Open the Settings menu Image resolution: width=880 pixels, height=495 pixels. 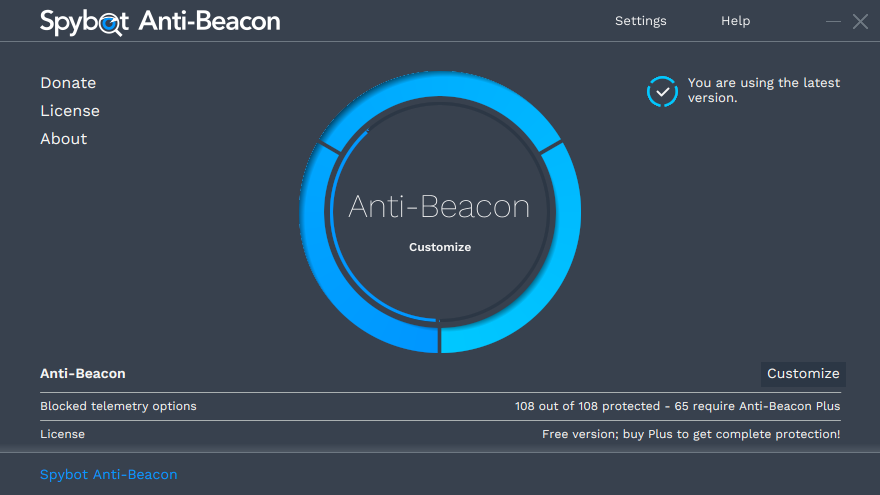pos(640,21)
